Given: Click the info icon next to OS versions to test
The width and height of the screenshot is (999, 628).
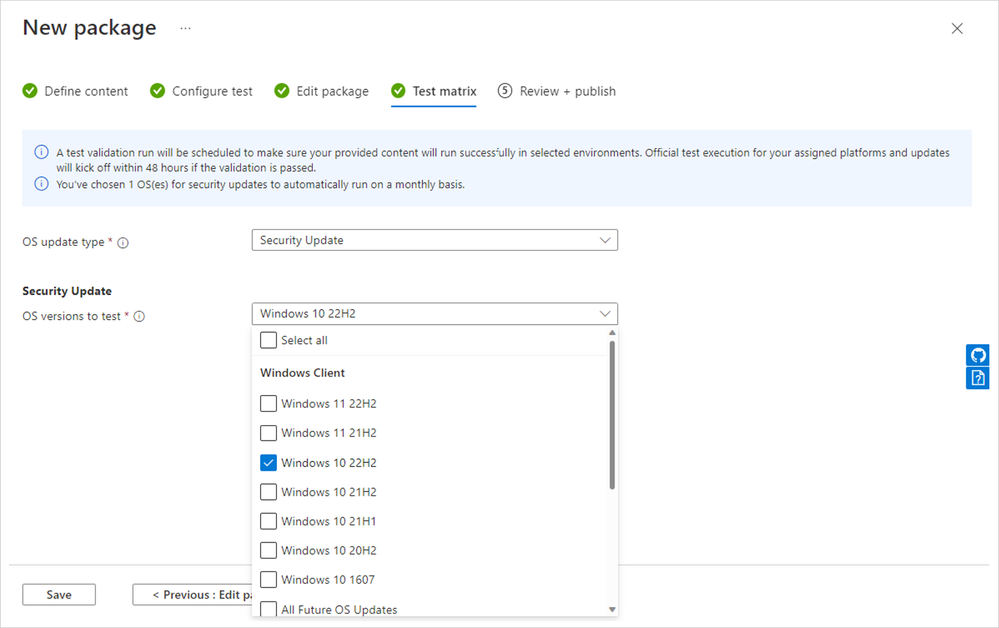Looking at the screenshot, I should coord(139,317).
